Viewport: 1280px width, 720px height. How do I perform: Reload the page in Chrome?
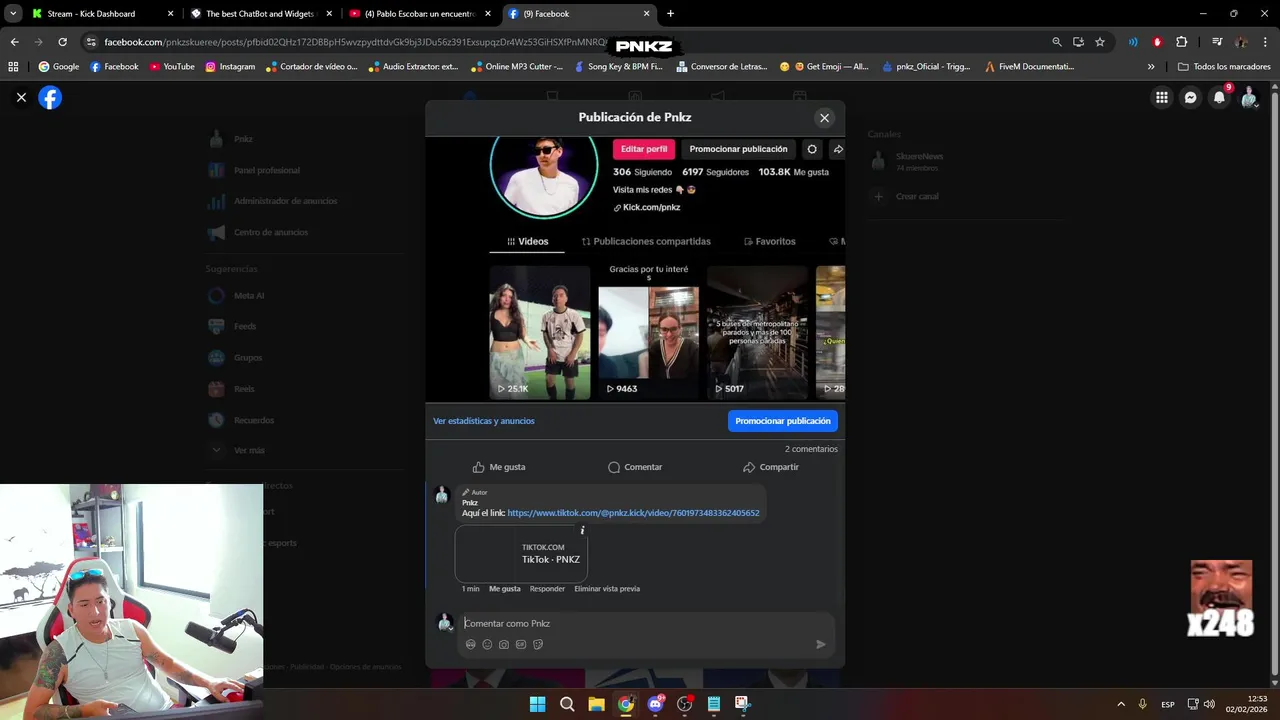(62, 42)
